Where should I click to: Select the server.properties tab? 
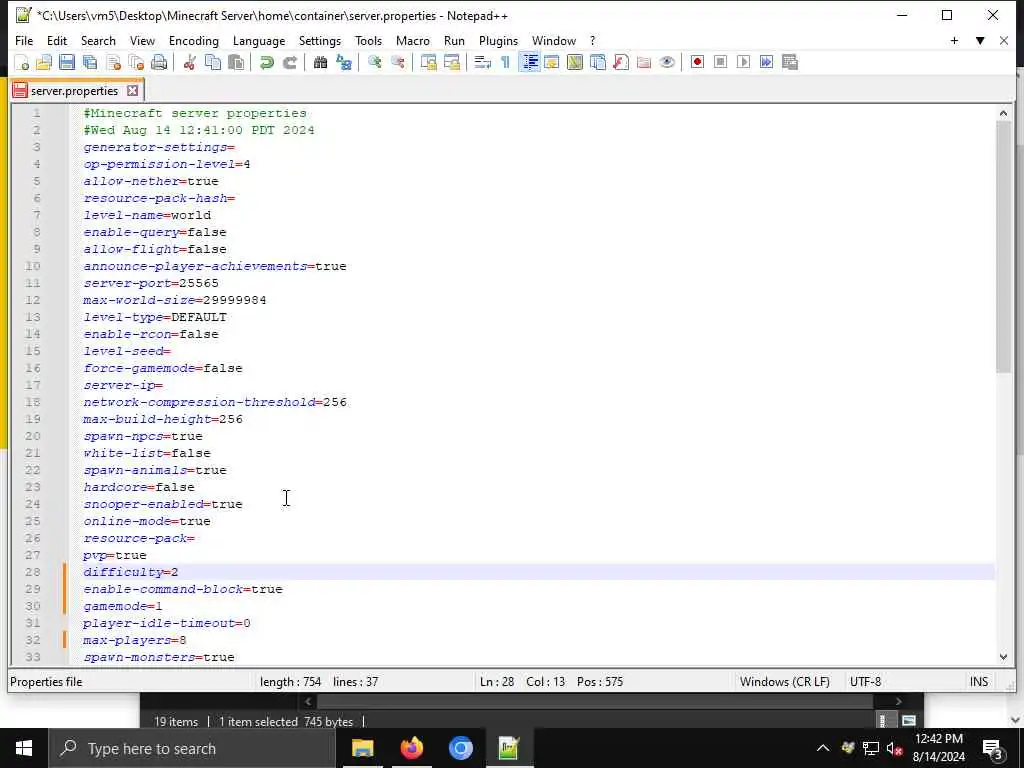coord(74,91)
